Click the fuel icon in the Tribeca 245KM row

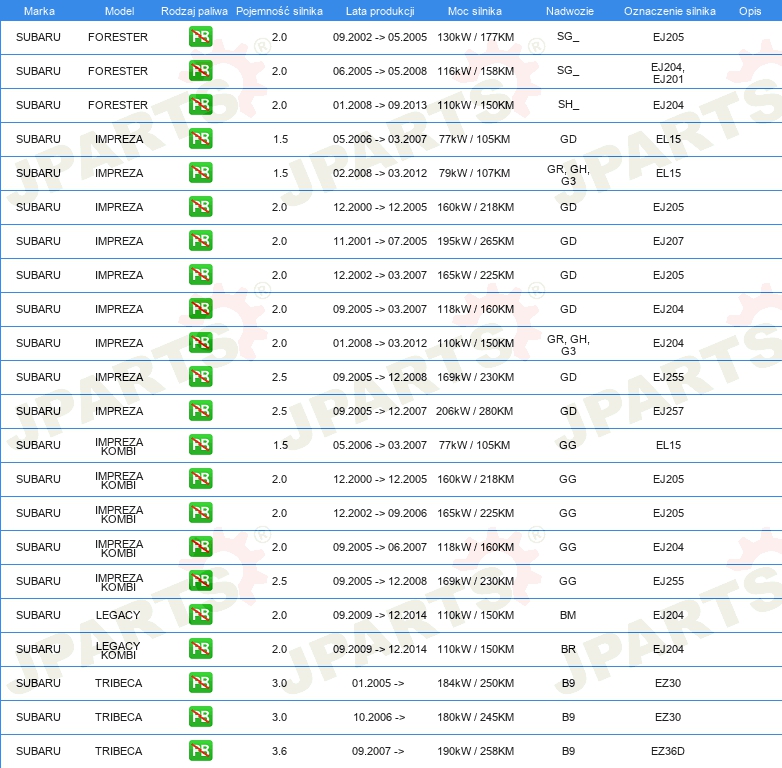click(x=200, y=717)
